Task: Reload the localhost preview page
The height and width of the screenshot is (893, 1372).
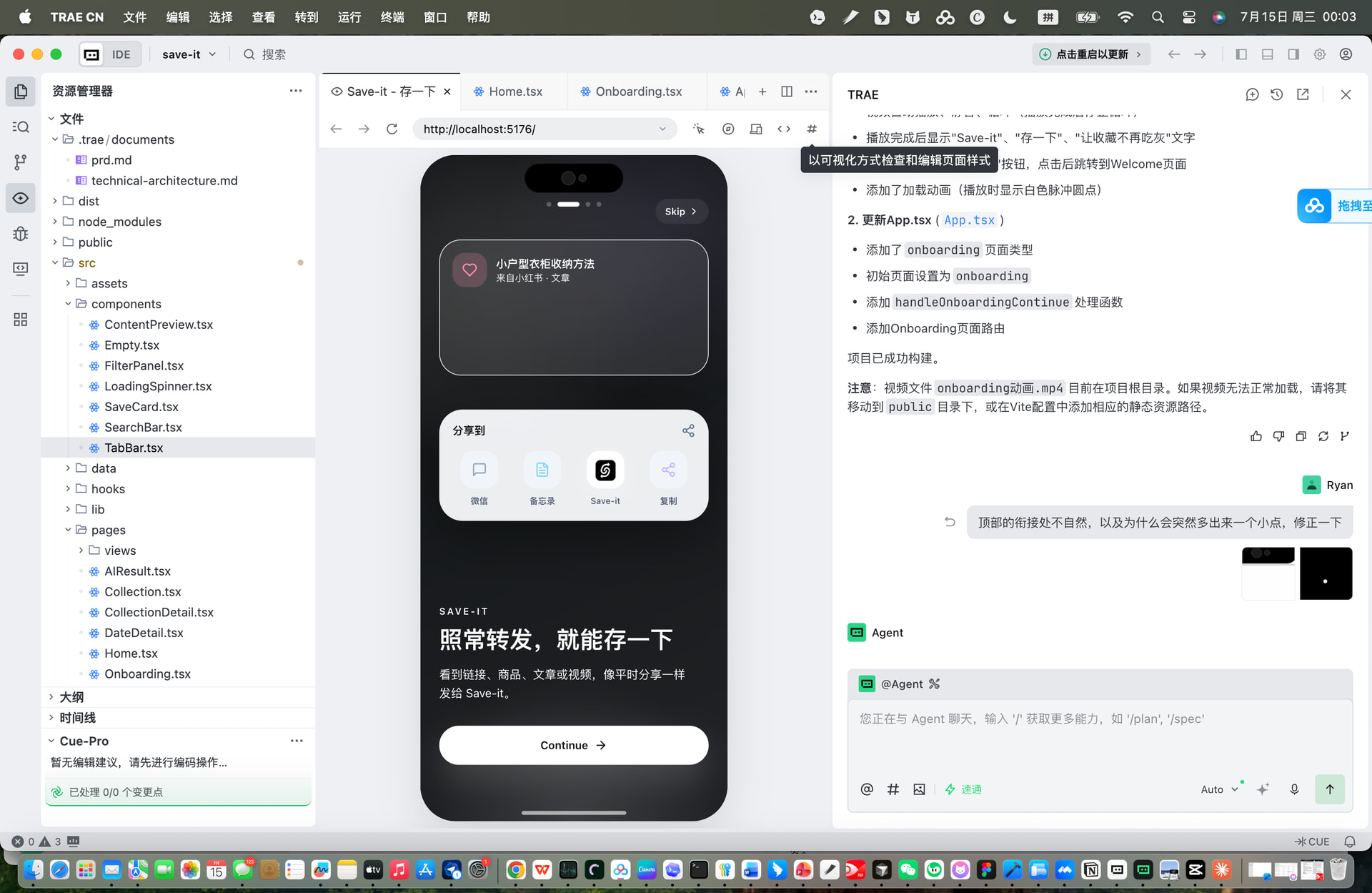Action: click(392, 129)
